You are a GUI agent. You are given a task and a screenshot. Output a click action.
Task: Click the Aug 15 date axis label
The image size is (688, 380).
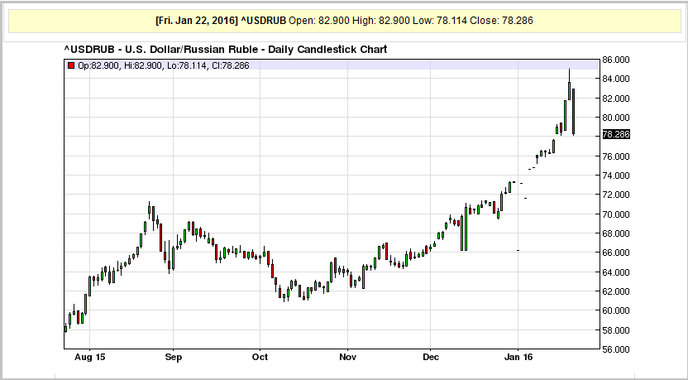(x=90, y=357)
